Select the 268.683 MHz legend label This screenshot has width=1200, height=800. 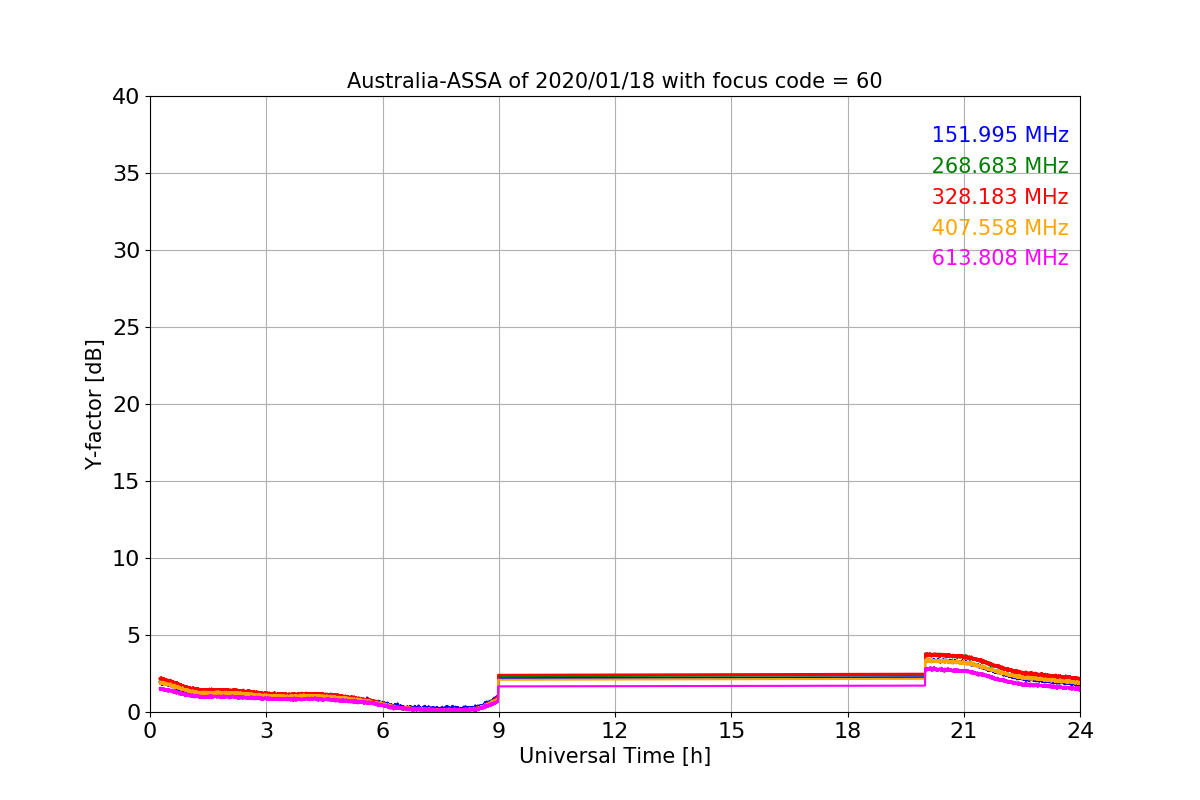pos(1000,166)
